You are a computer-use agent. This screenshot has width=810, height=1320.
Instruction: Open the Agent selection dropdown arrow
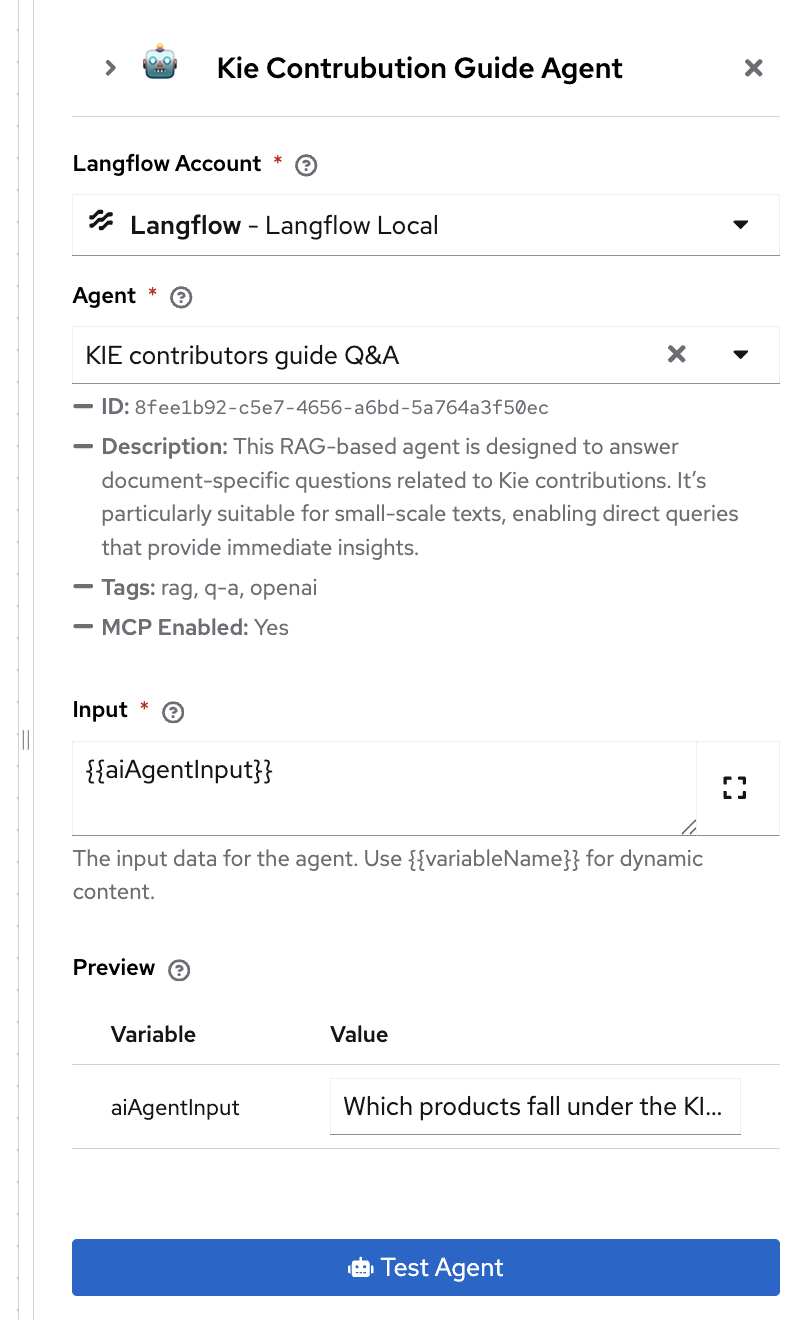click(741, 354)
